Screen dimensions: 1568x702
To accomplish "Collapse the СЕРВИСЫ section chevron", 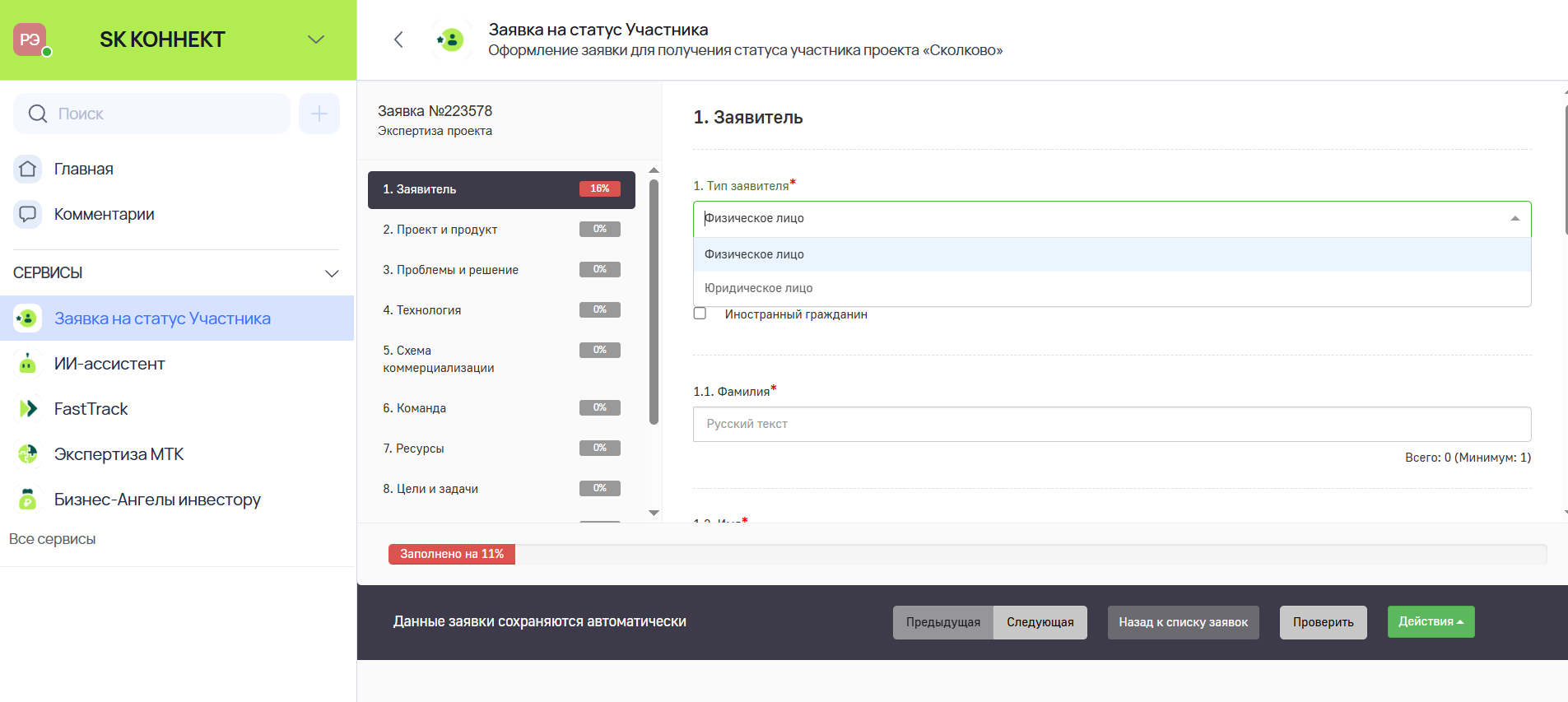I will tap(332, 273).
